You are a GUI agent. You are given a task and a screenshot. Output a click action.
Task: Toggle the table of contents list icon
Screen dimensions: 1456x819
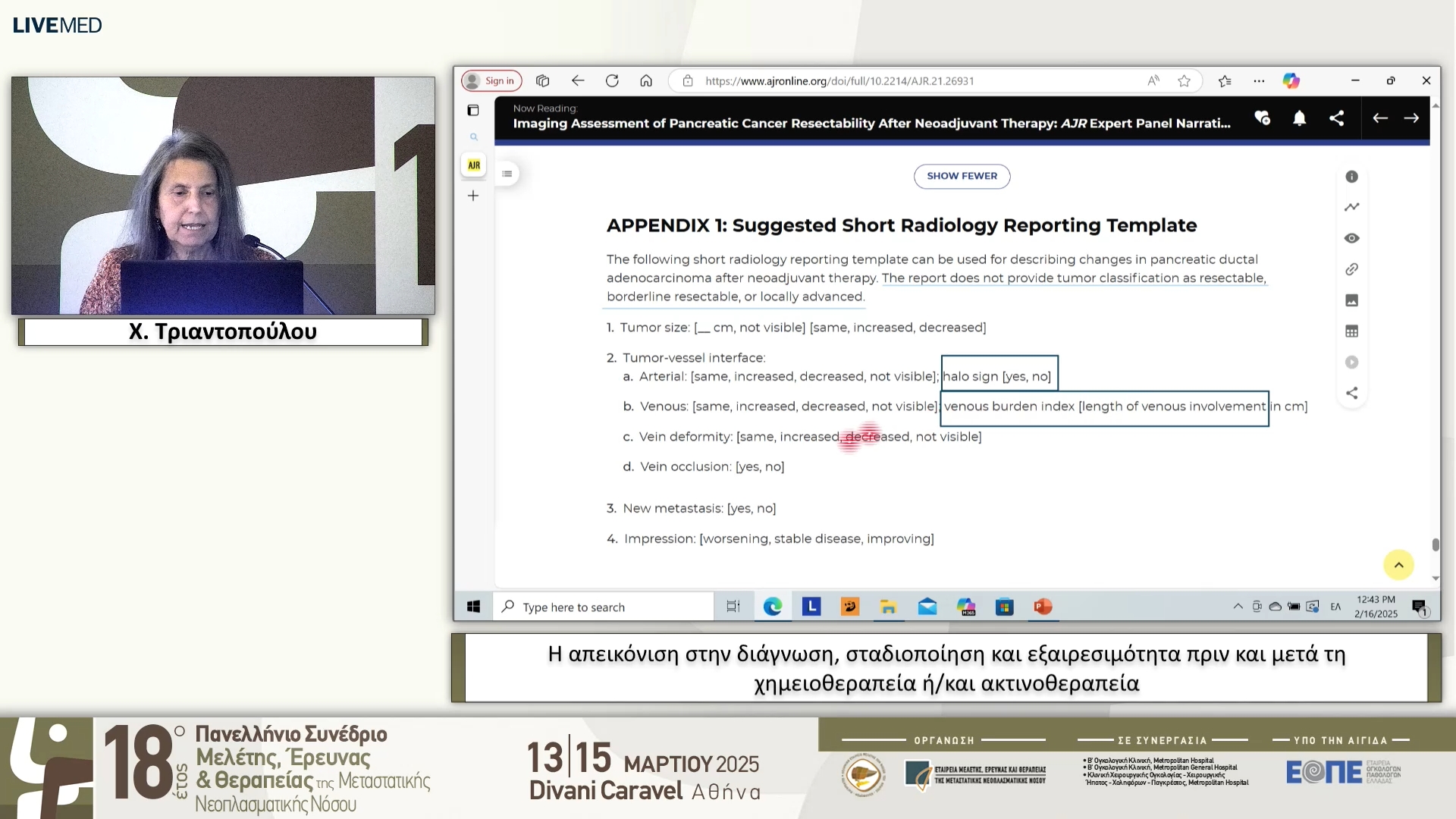(507, 174)
